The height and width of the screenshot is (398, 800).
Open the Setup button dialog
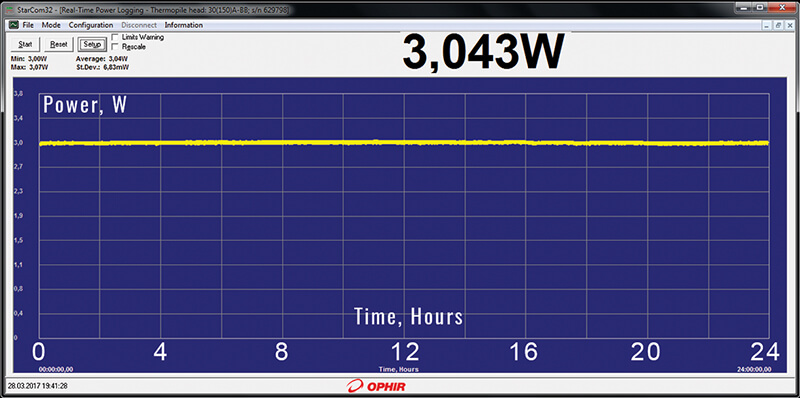pos(92,44)
